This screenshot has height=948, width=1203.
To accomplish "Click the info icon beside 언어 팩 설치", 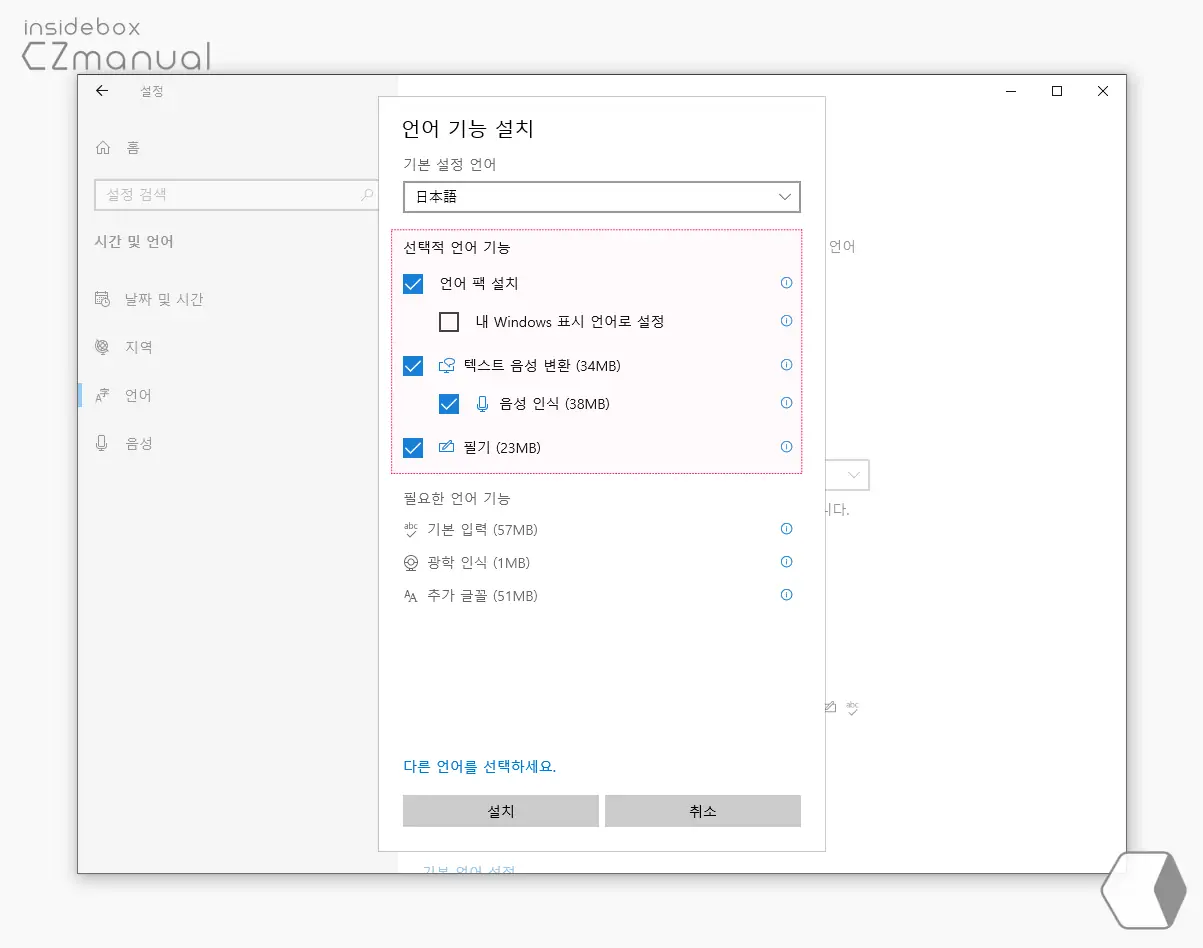I will (x=786, y=283).
